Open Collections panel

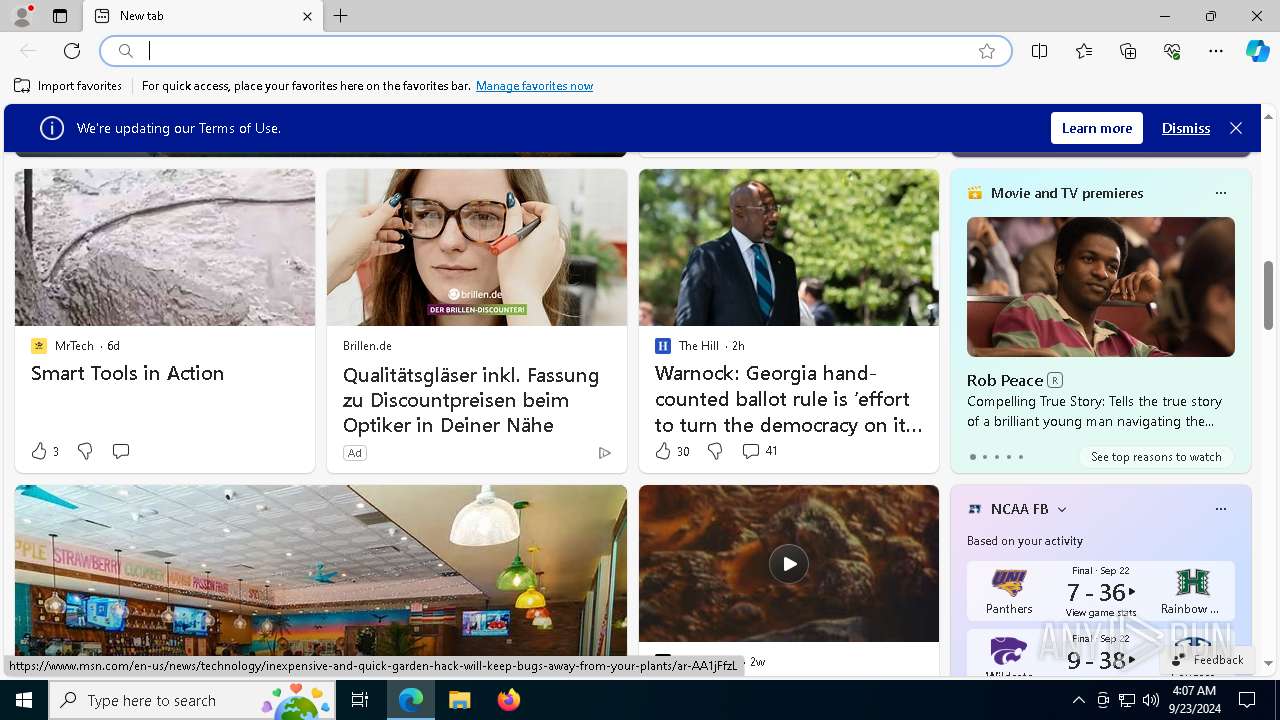coord(1128,51)
